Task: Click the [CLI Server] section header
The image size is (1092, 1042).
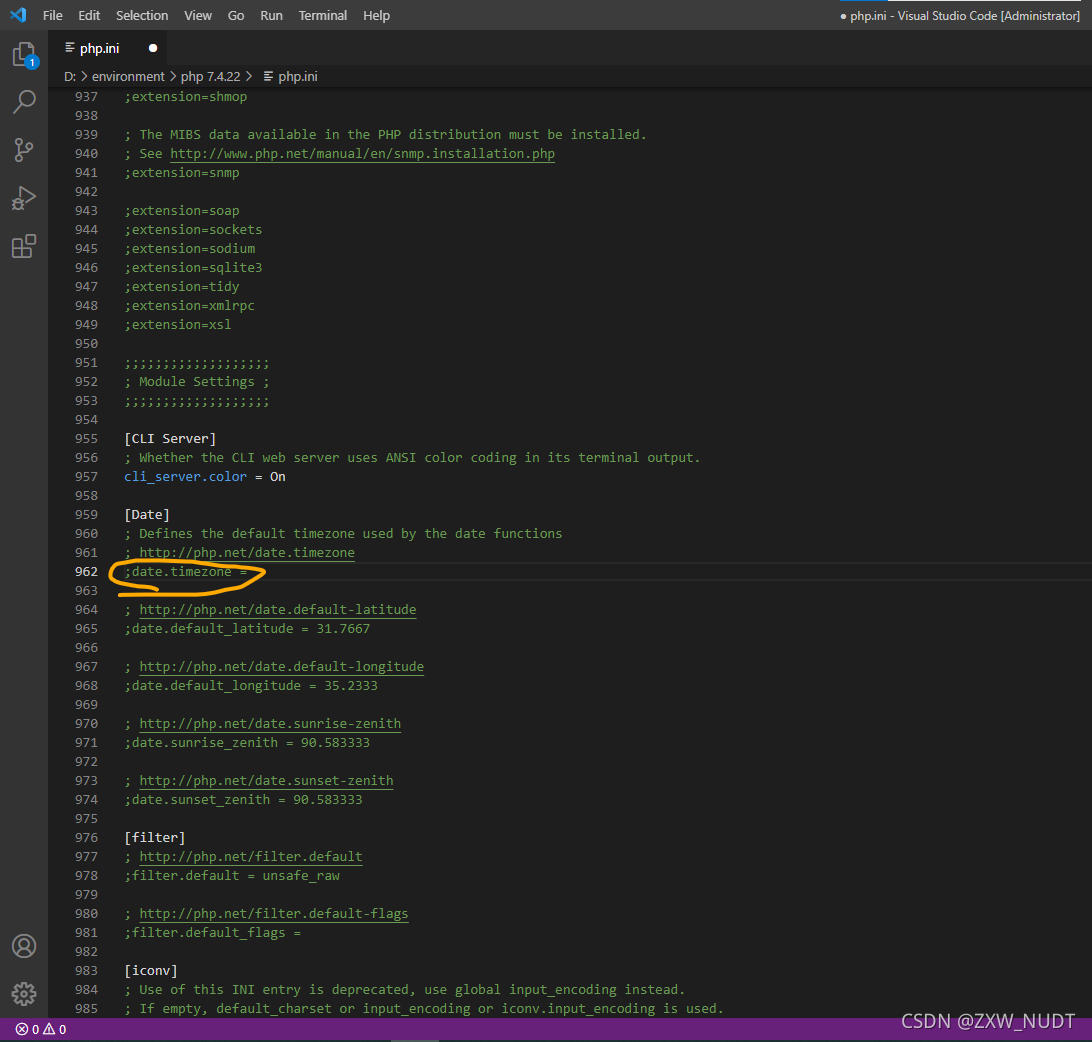Action: click(x=170, y=439)
